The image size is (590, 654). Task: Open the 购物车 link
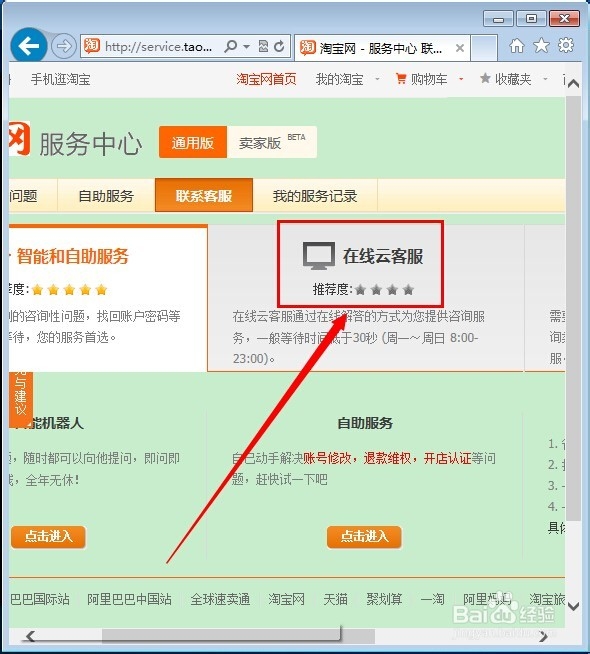pyautogui.click(x=429, y=79)
